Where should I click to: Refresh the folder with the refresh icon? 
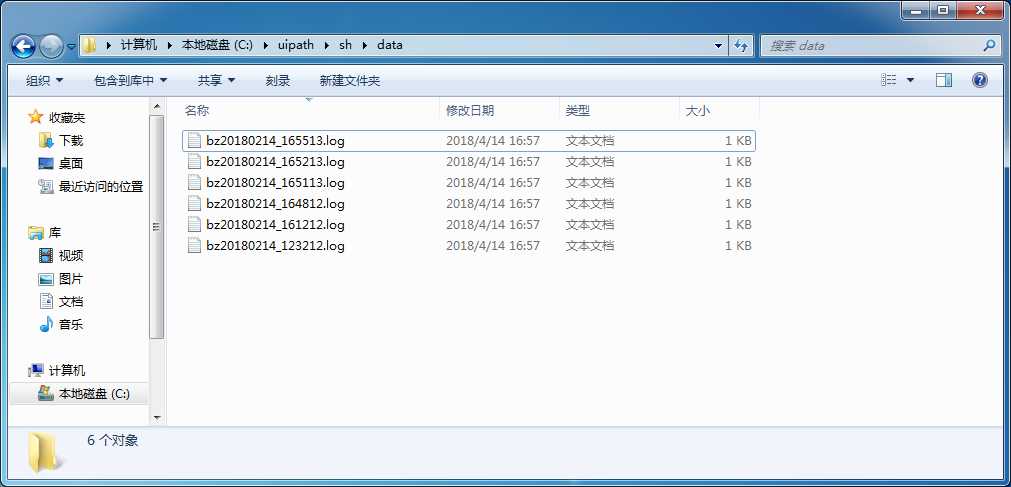(741, 46)
